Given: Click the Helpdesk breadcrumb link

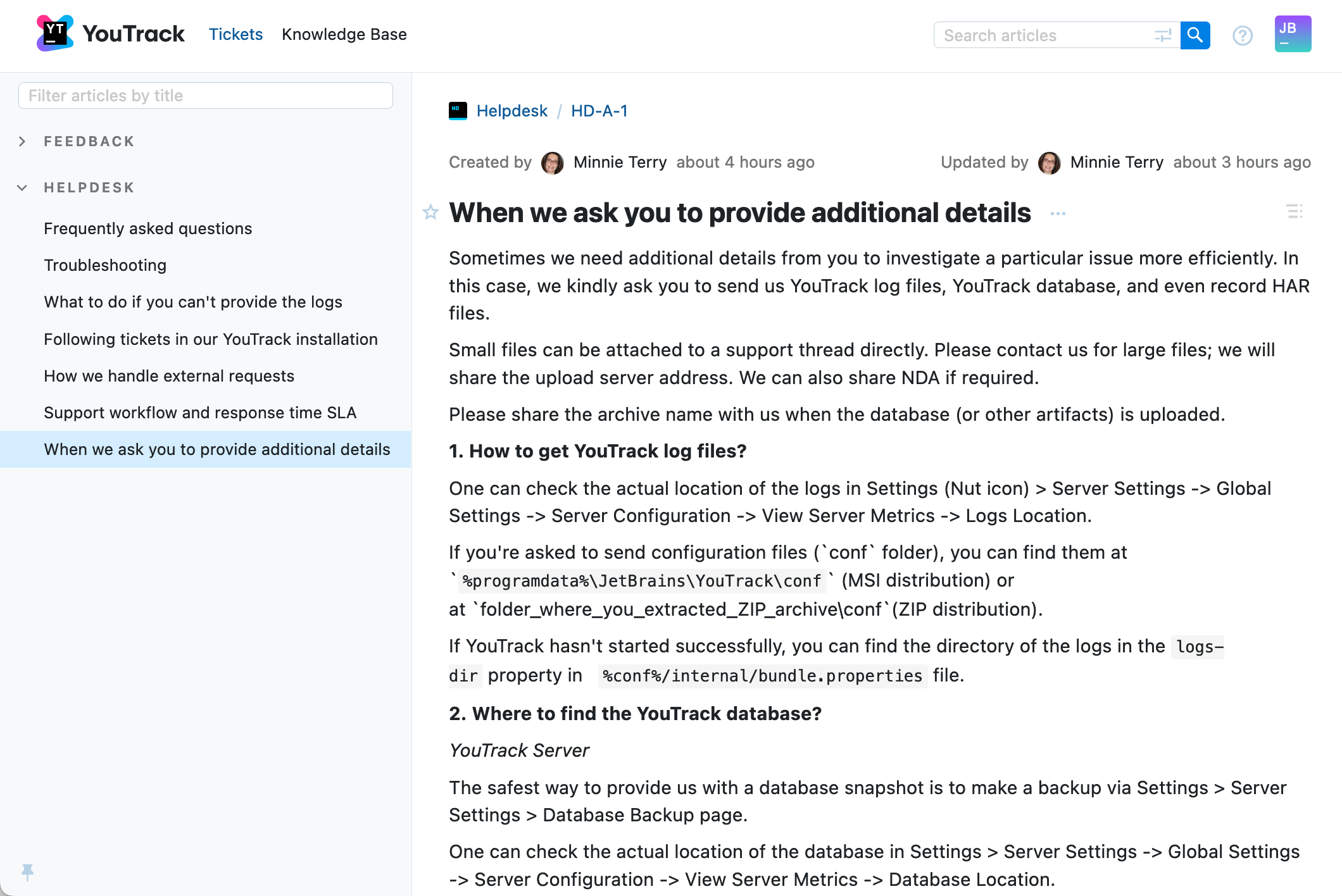Looking at the screenshot, I should pyautogui.click(x=511, y=111).
